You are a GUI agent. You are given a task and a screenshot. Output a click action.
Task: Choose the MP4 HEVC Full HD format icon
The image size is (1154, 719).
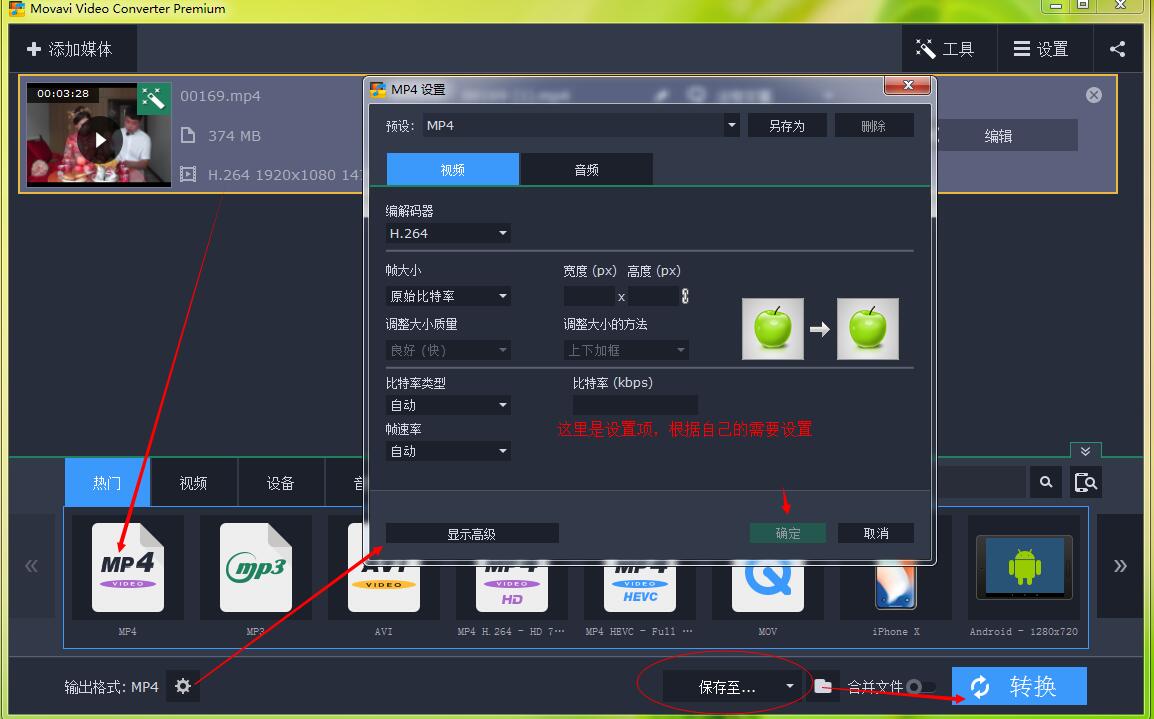[x=640, y=589]
